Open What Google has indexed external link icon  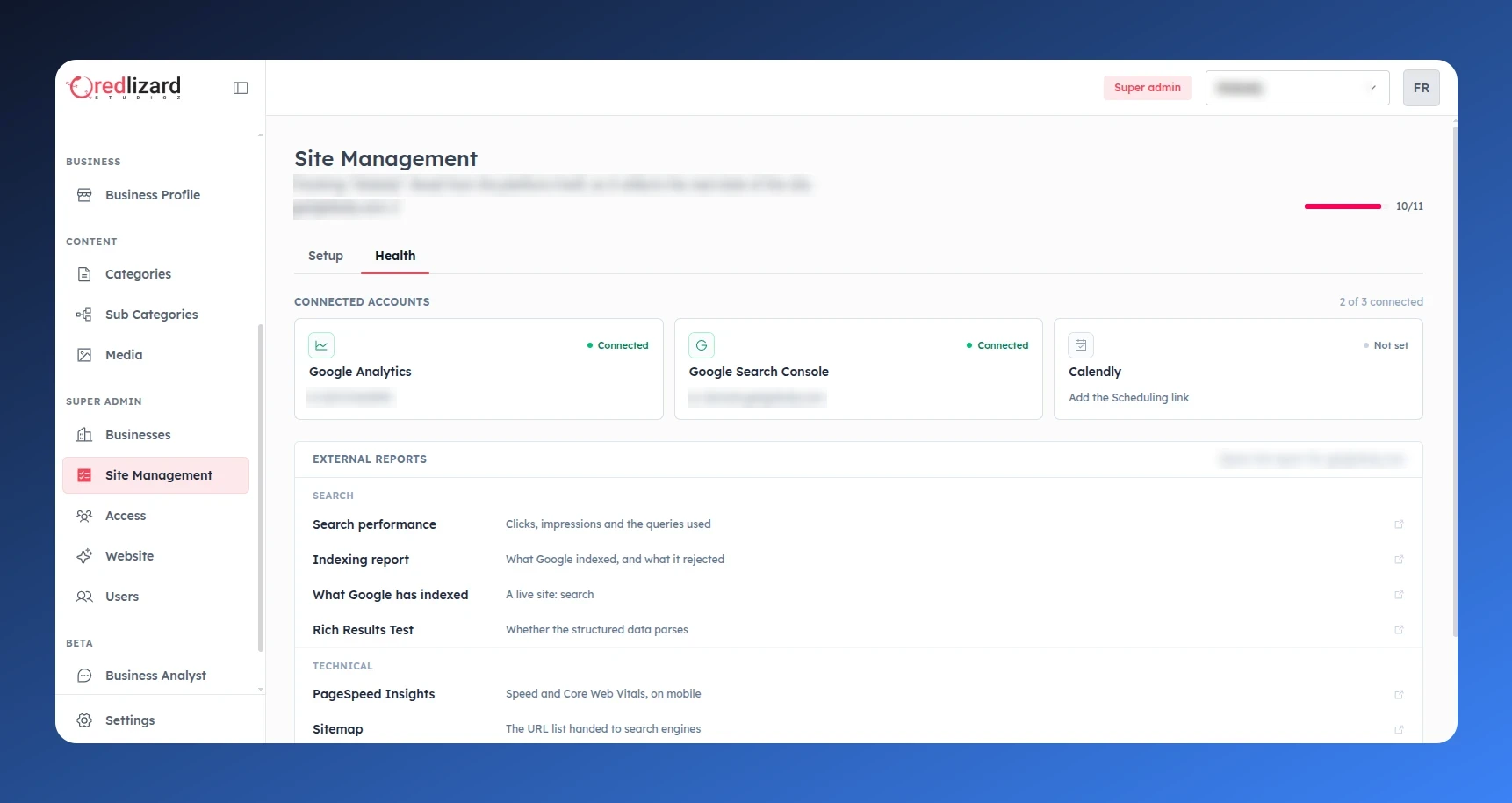[1399, 595]
